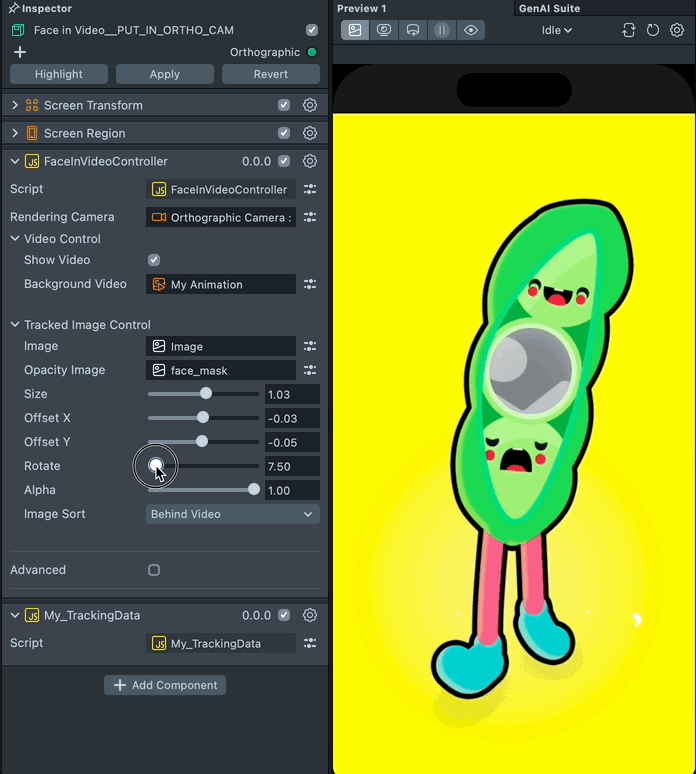Screen dimensions: 696x774
Task: Collapse the My_TrackingData component
Action: tap(15, 615)
